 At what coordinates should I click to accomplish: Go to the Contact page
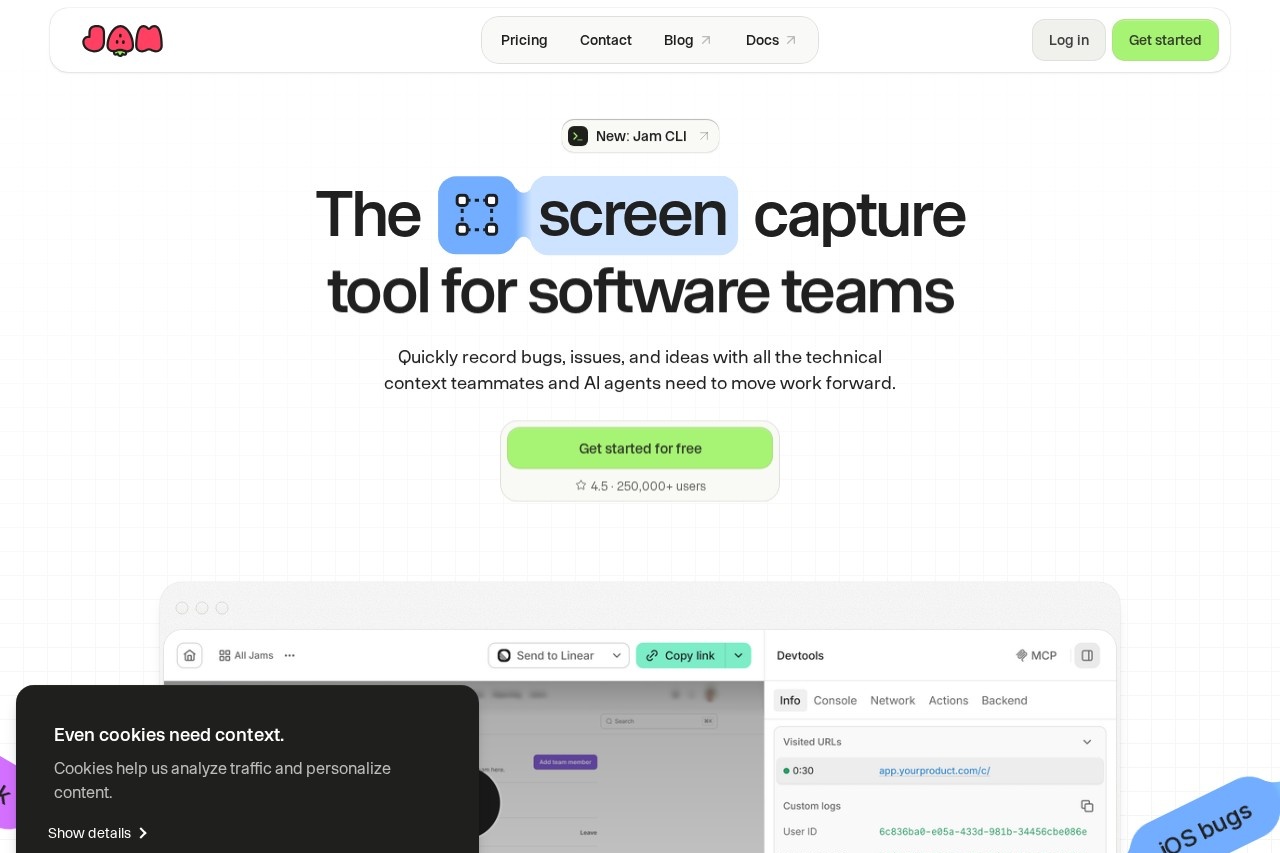[606, 40]
